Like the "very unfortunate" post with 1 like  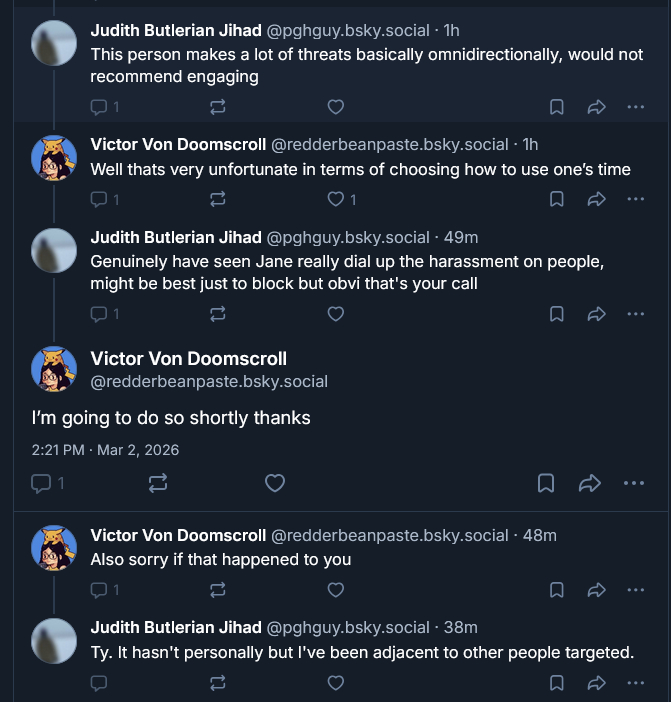(337, 199)
